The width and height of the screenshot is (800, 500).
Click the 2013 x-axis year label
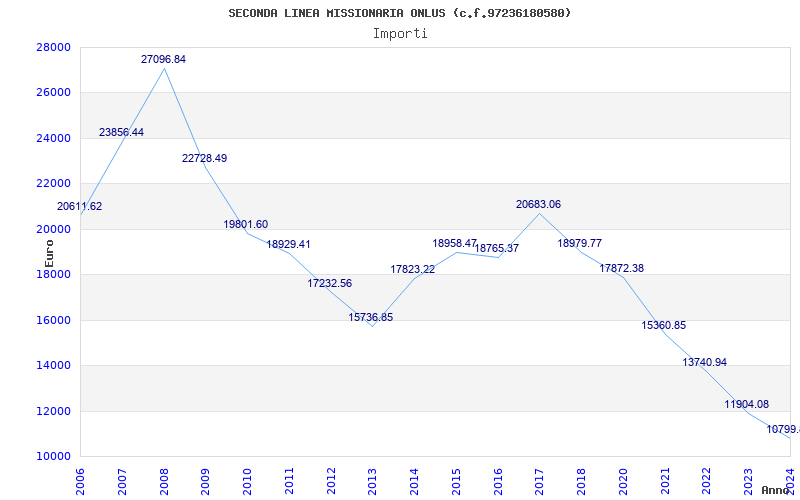pos(373,481)
